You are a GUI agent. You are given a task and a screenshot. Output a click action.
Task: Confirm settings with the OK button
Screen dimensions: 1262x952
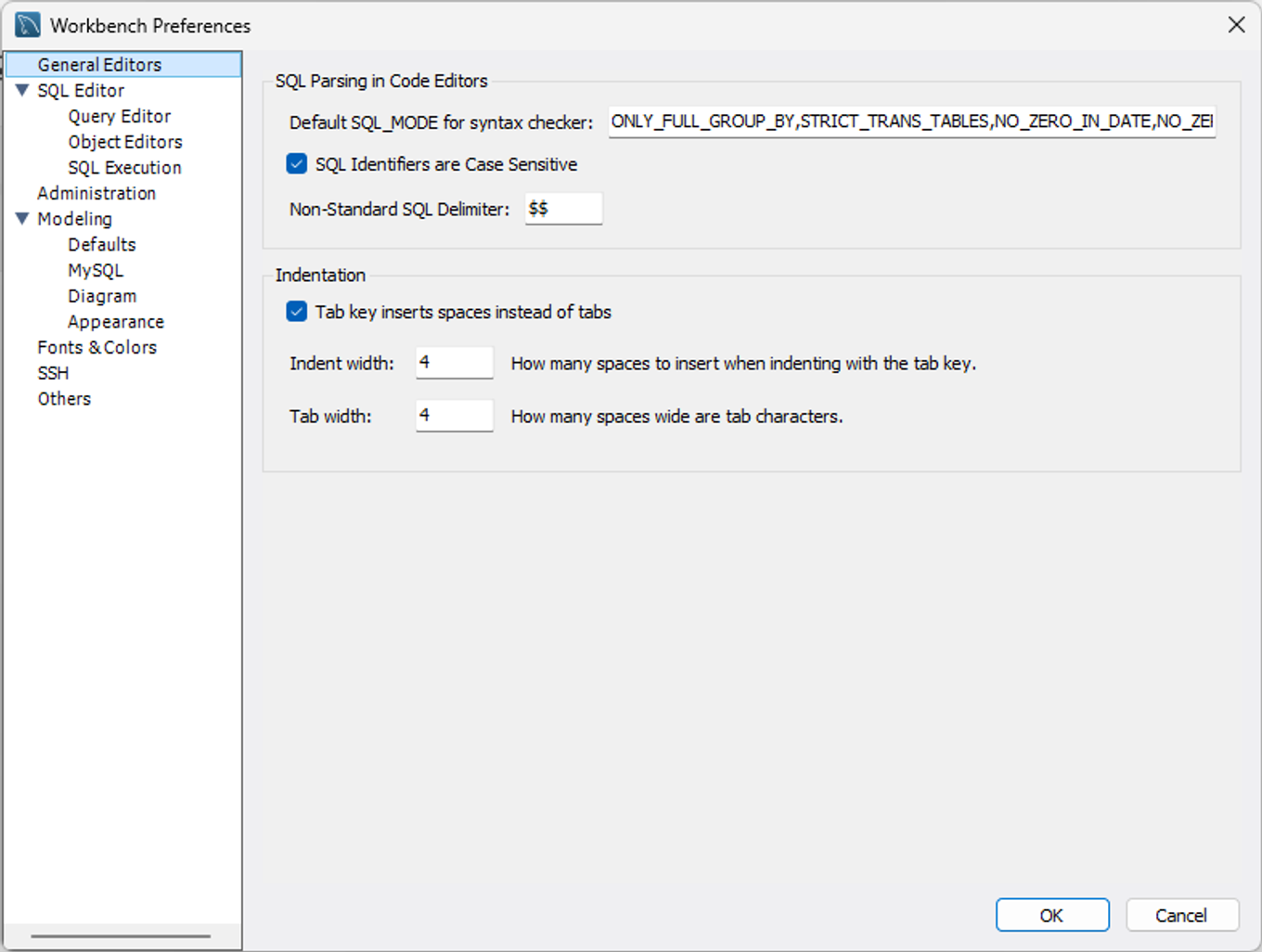(x=1052, y=915)
